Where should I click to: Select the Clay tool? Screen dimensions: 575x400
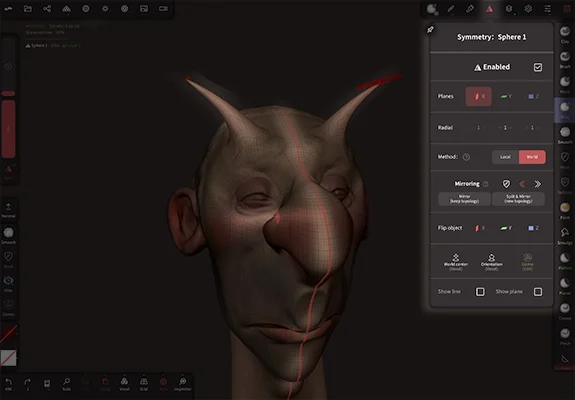[565, 34]
